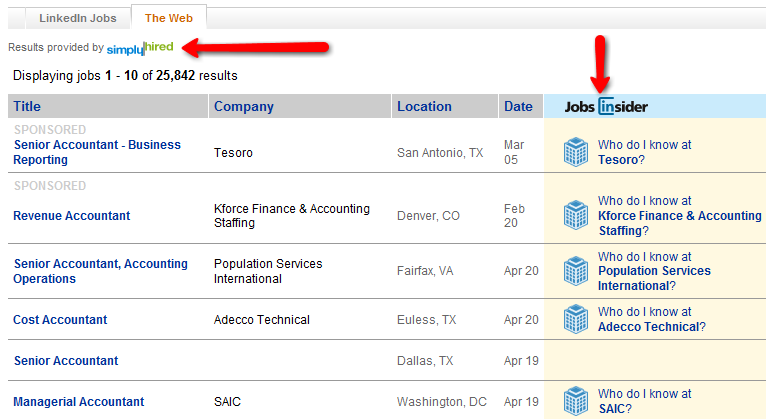Sort results by Date column header

click(518, 106)
